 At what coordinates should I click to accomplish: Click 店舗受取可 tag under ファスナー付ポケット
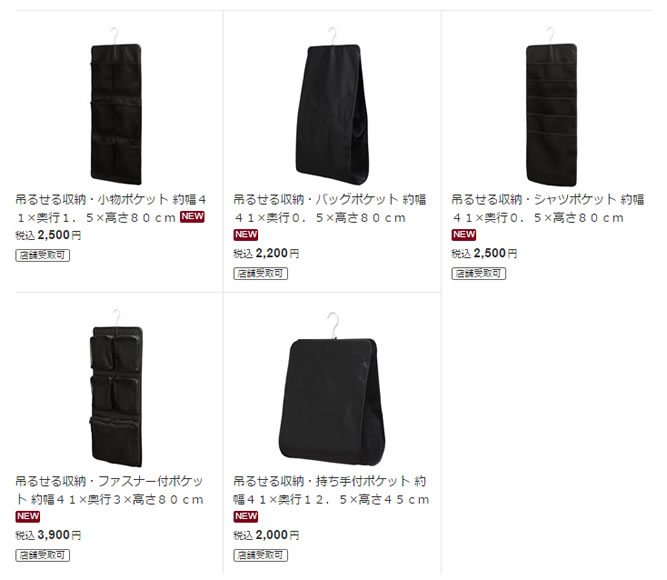(x=43, y=555)
